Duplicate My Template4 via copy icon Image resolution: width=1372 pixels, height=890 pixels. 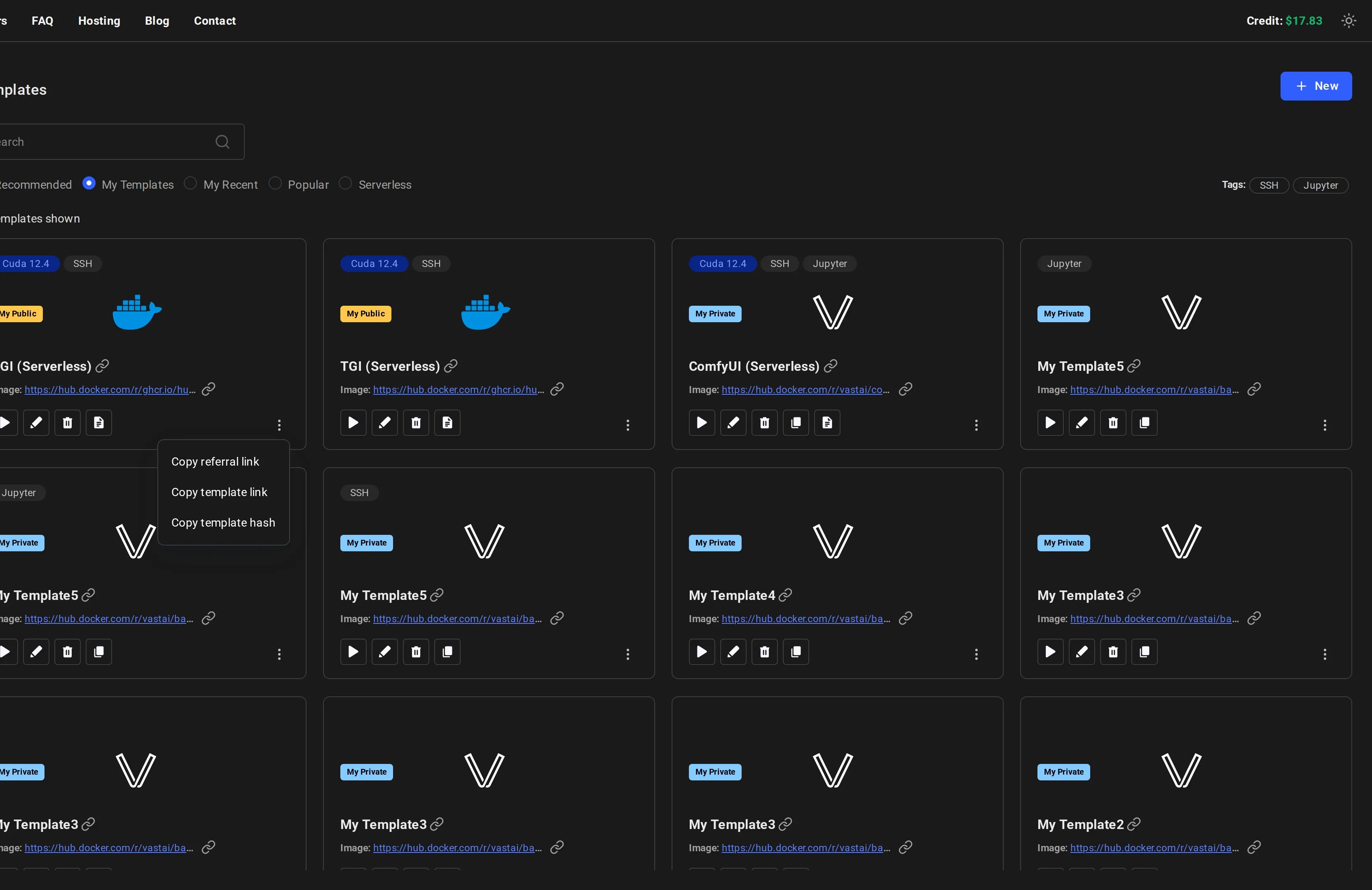pos(796,651)
